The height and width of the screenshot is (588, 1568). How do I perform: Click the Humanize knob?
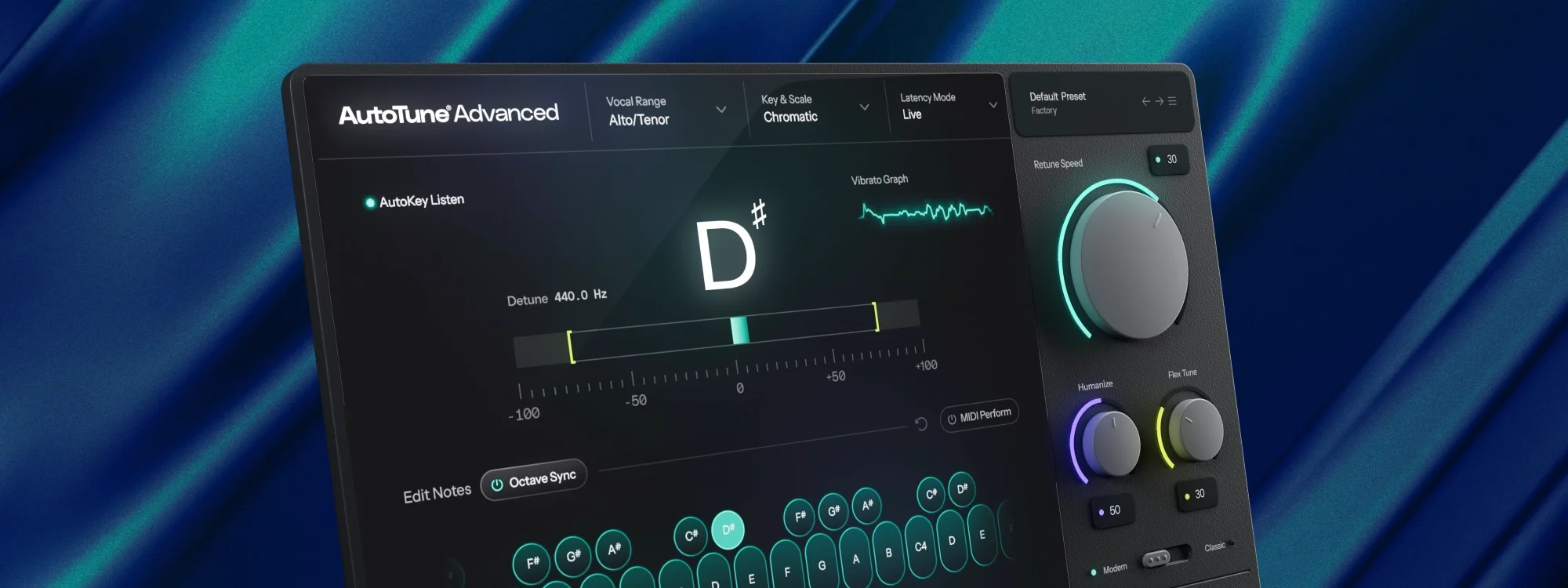click(1112, 443)
